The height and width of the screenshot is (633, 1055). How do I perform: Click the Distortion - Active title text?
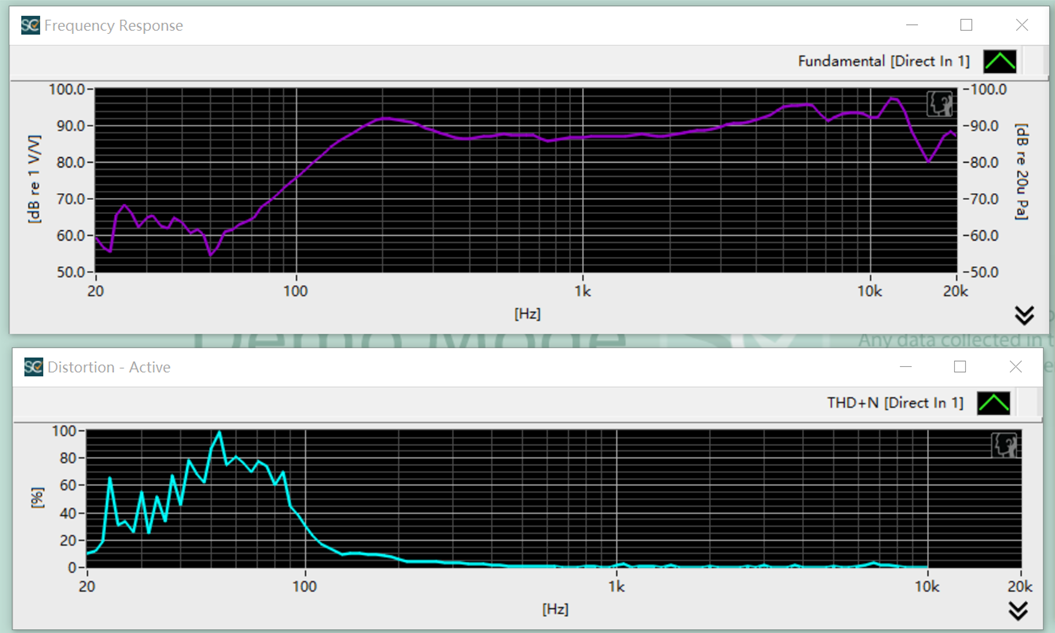coord(109,367)
